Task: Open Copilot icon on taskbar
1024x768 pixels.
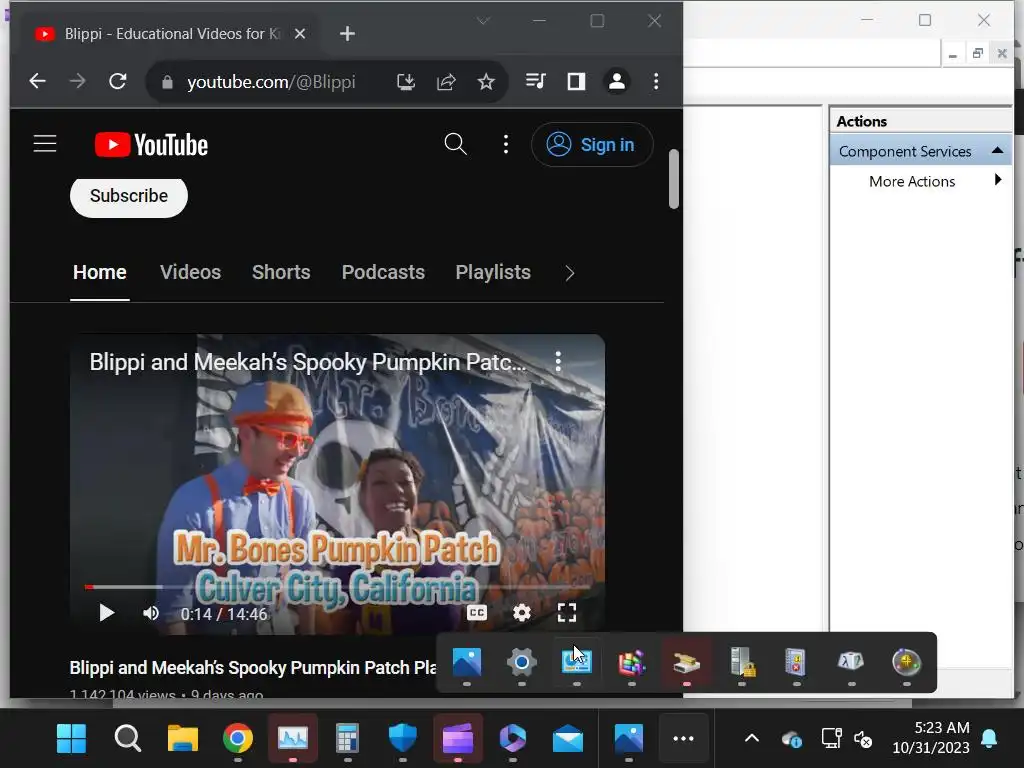Action: [513, 739]
